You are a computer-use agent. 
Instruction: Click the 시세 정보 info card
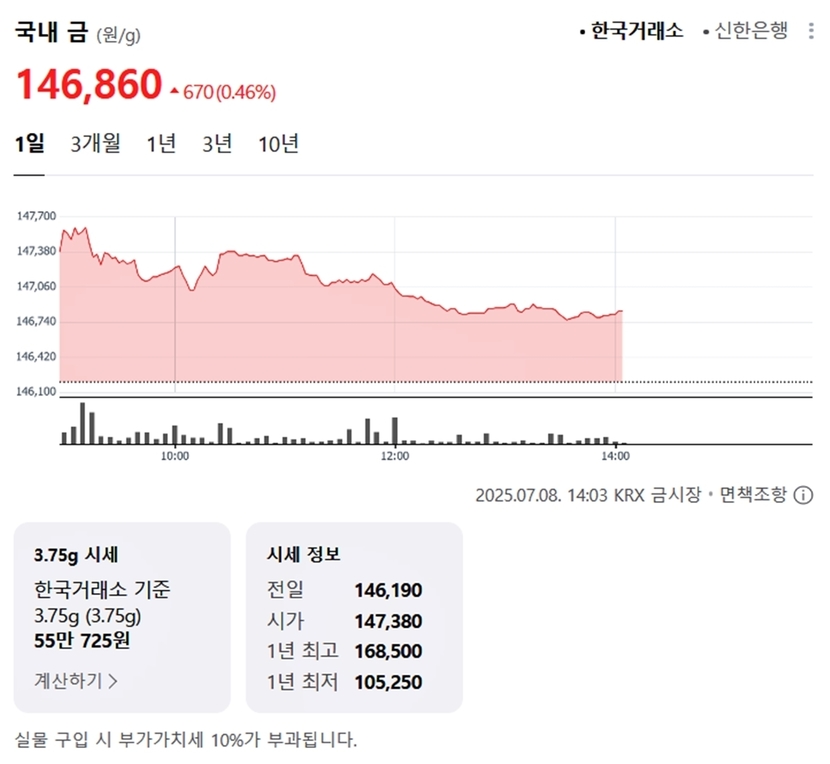click(354, 617)
